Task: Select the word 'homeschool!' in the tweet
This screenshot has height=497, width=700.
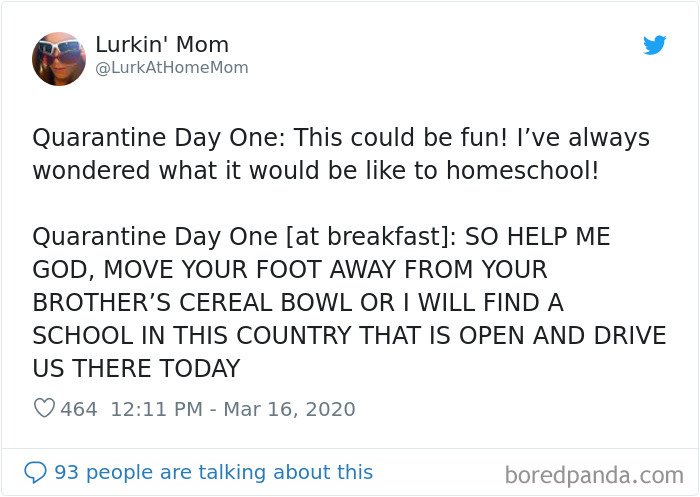Action: tap(523, 171)
